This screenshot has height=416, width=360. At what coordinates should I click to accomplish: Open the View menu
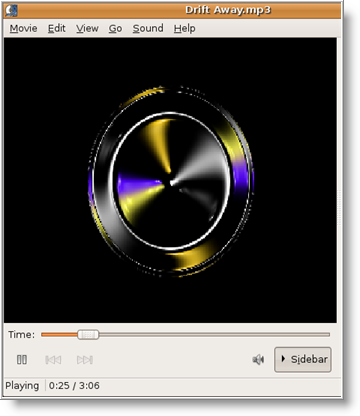(87, 29)
